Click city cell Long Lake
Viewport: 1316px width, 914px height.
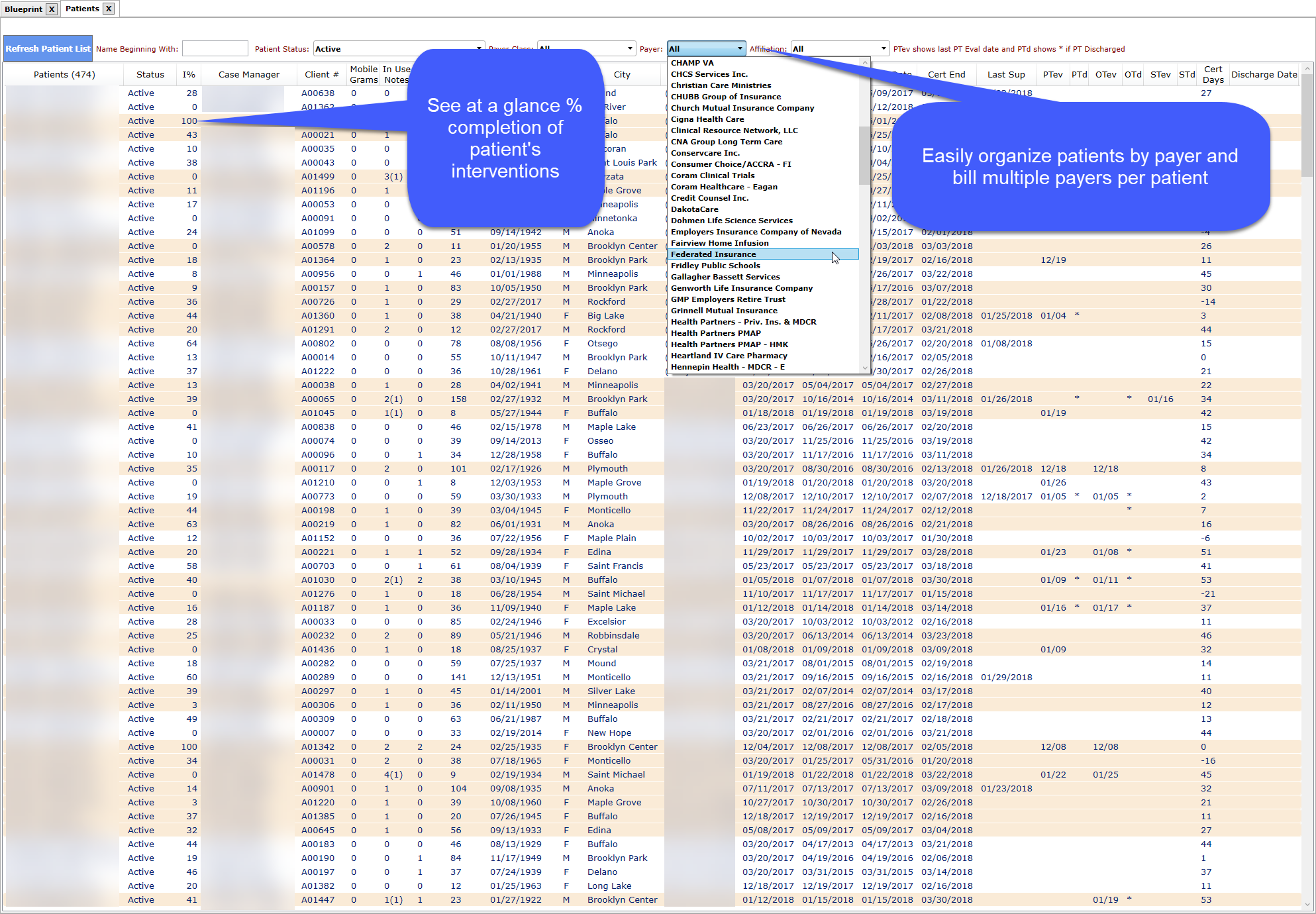tap(609, 886)
